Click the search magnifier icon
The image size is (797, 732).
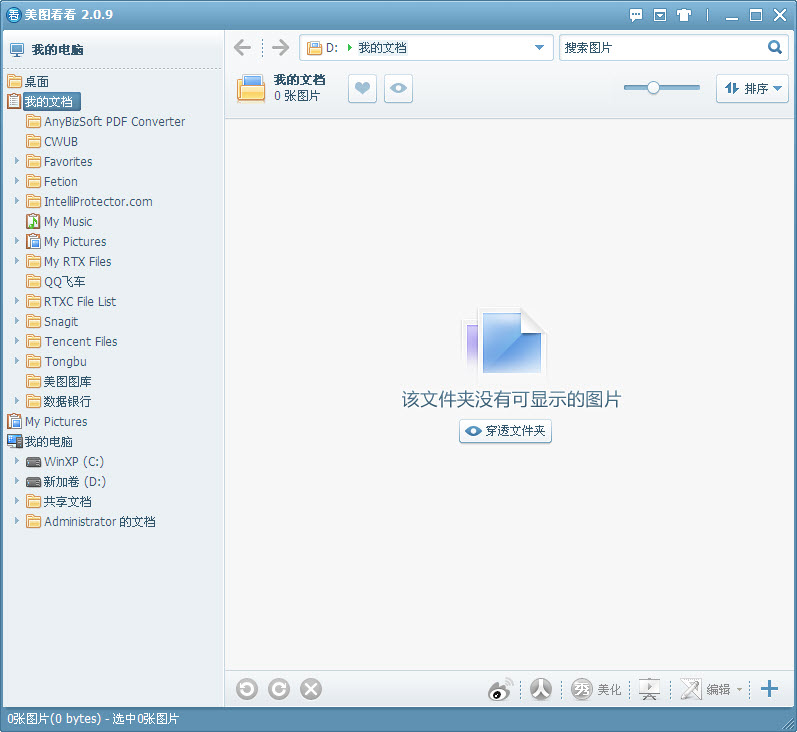[x=775, y=47]
